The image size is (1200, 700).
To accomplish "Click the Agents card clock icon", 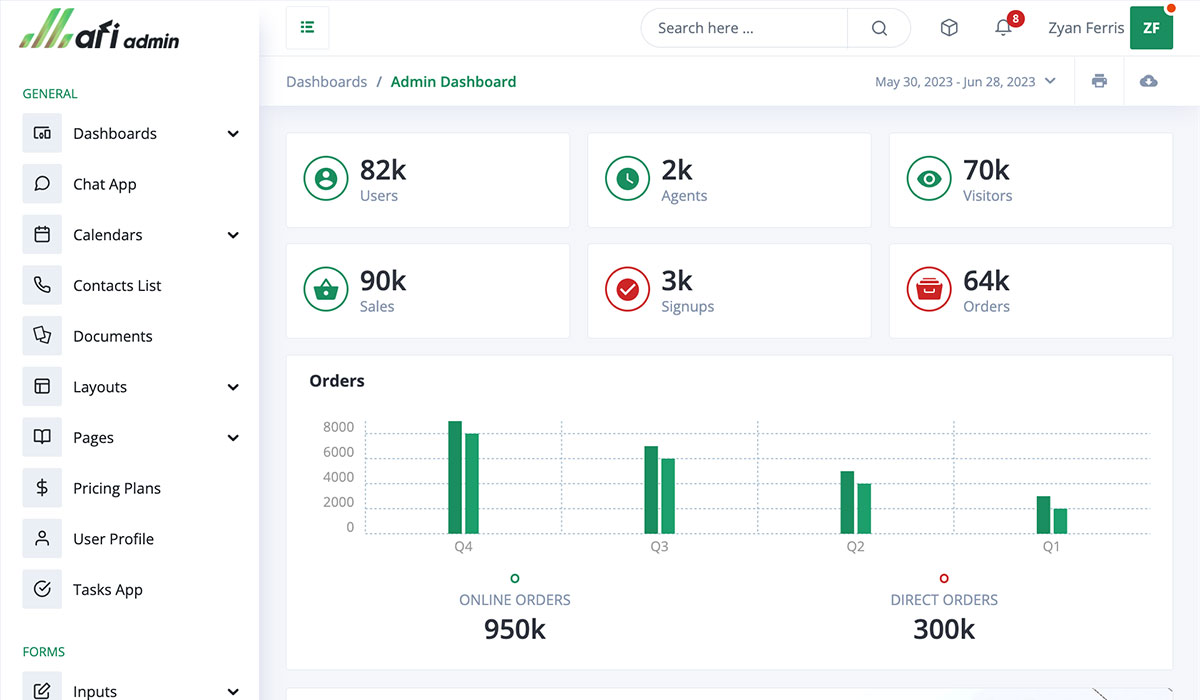I will (627, 180).
